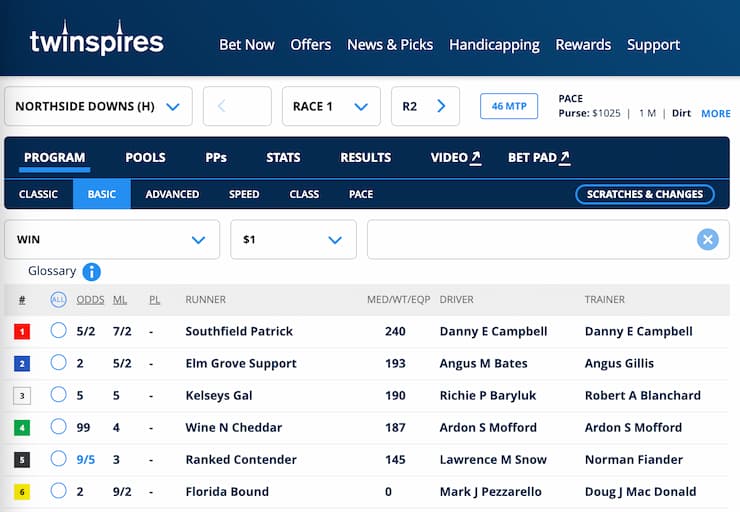
Task: Open WIN bet type dropdown
Action: tap(112, 239)
